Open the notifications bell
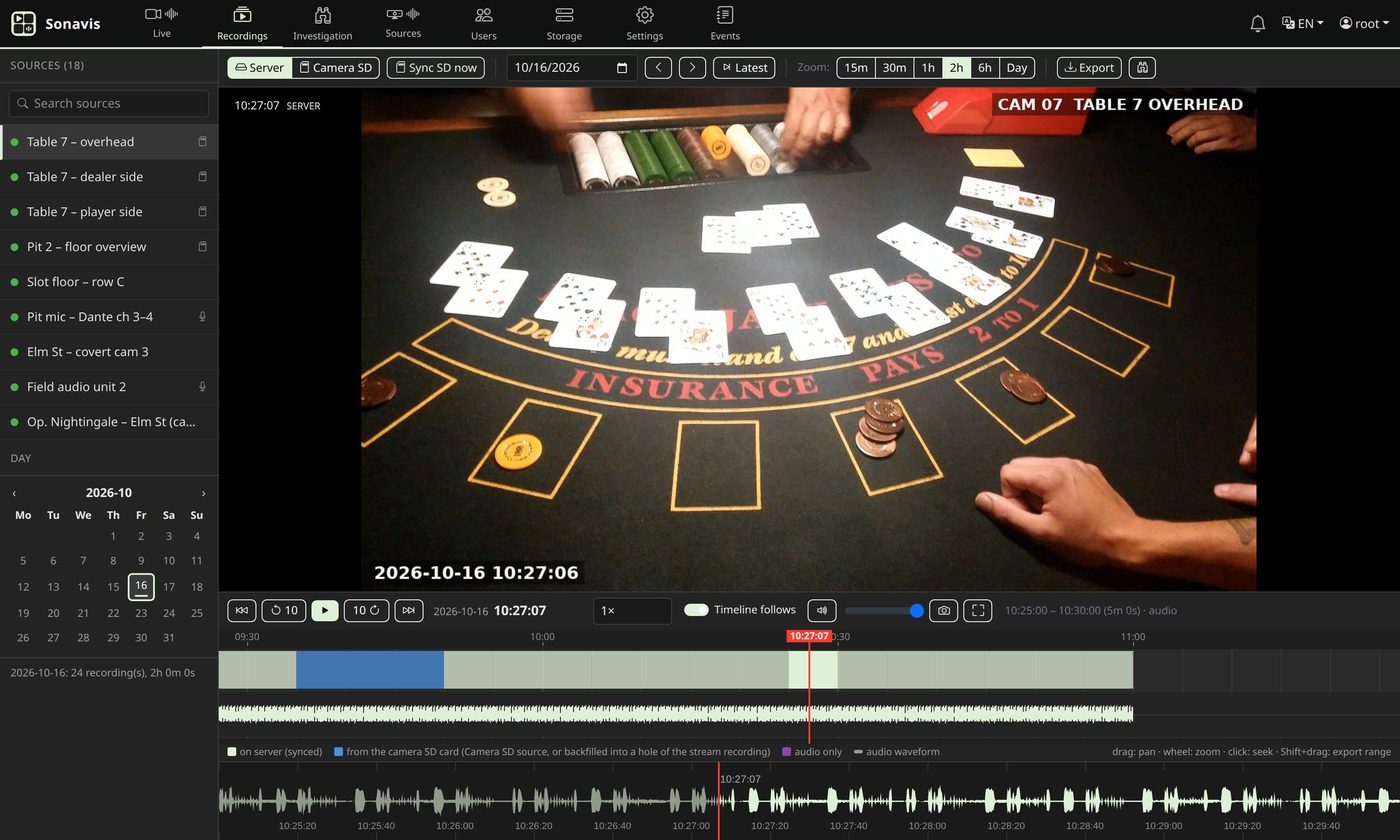Image resolution: width=1400 pixels, height=840 pixels. pyautogui.click(x=1258, y=23)
